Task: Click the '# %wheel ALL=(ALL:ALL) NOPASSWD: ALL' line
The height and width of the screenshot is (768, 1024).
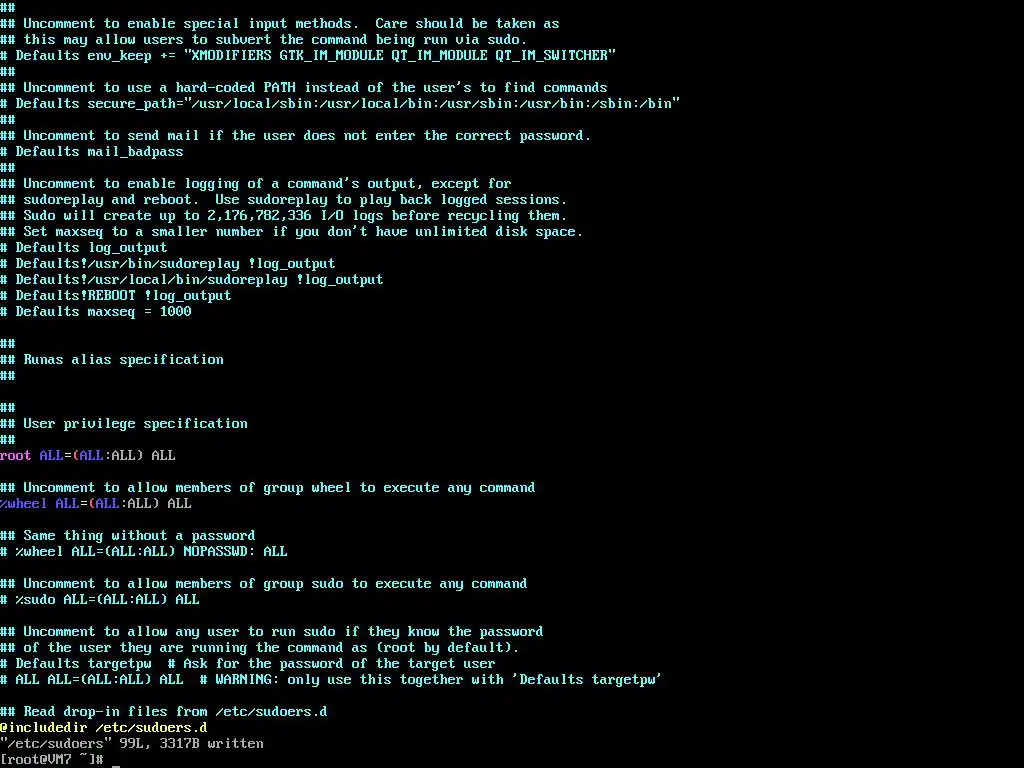Action: 144,551
